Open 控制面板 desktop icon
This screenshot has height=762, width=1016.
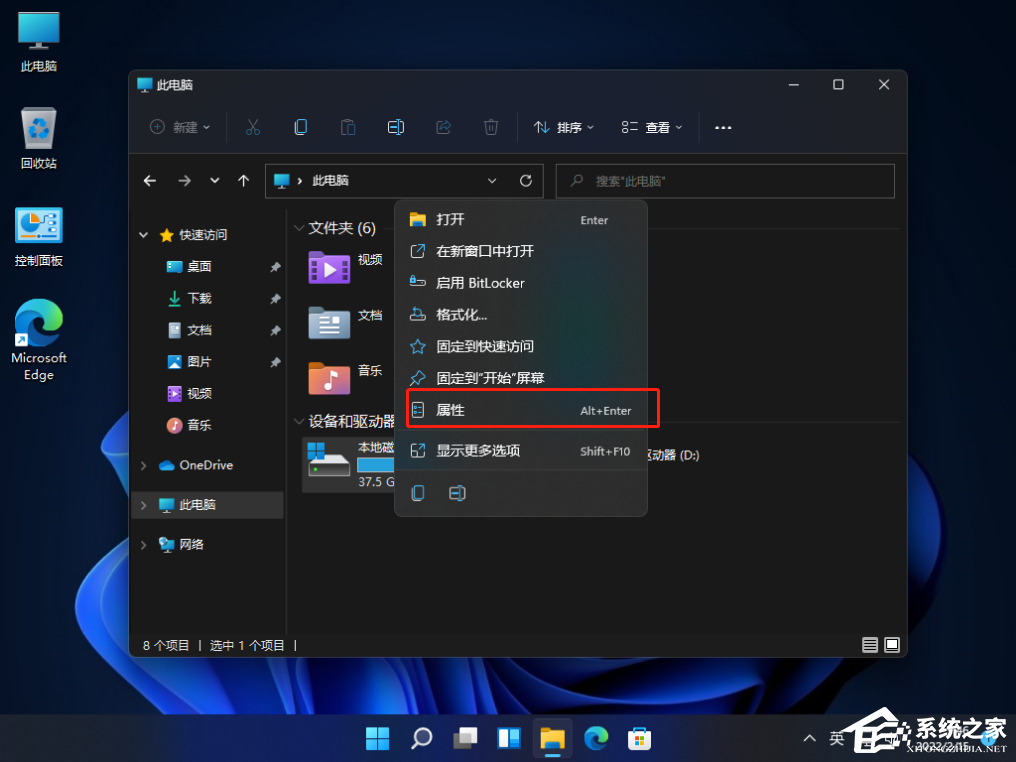pos(39,237)
